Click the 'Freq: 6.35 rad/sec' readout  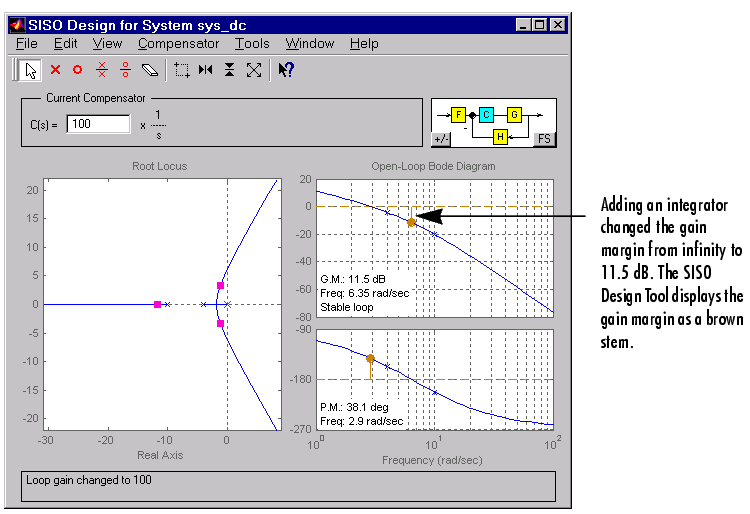pyautogui.click(x=365, y=293)
